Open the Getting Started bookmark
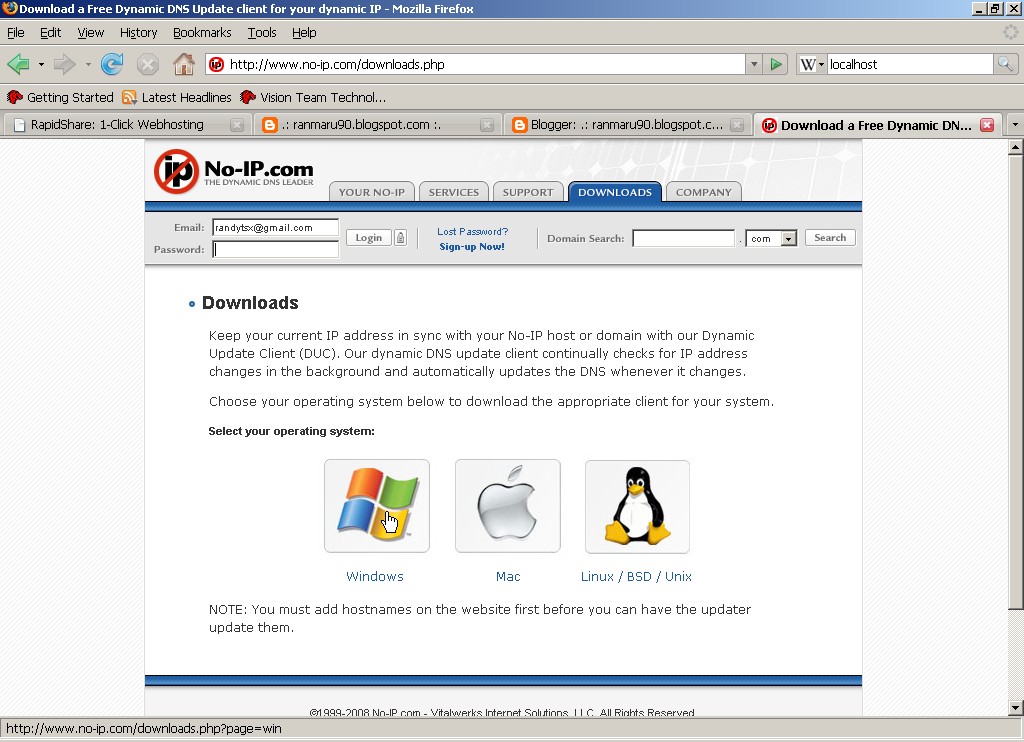 tap(60, 97)
